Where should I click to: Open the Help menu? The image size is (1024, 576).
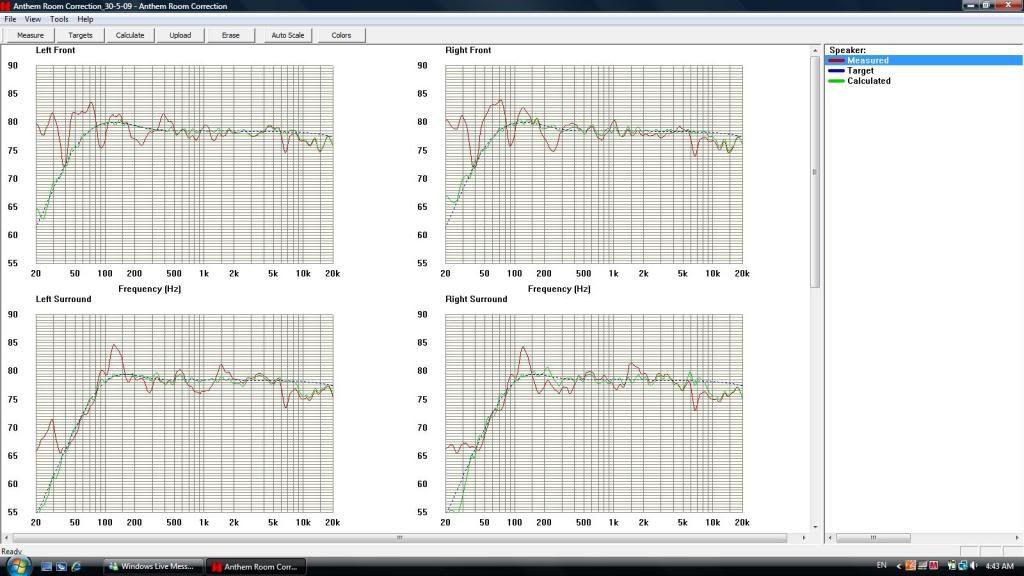point(85,19)
